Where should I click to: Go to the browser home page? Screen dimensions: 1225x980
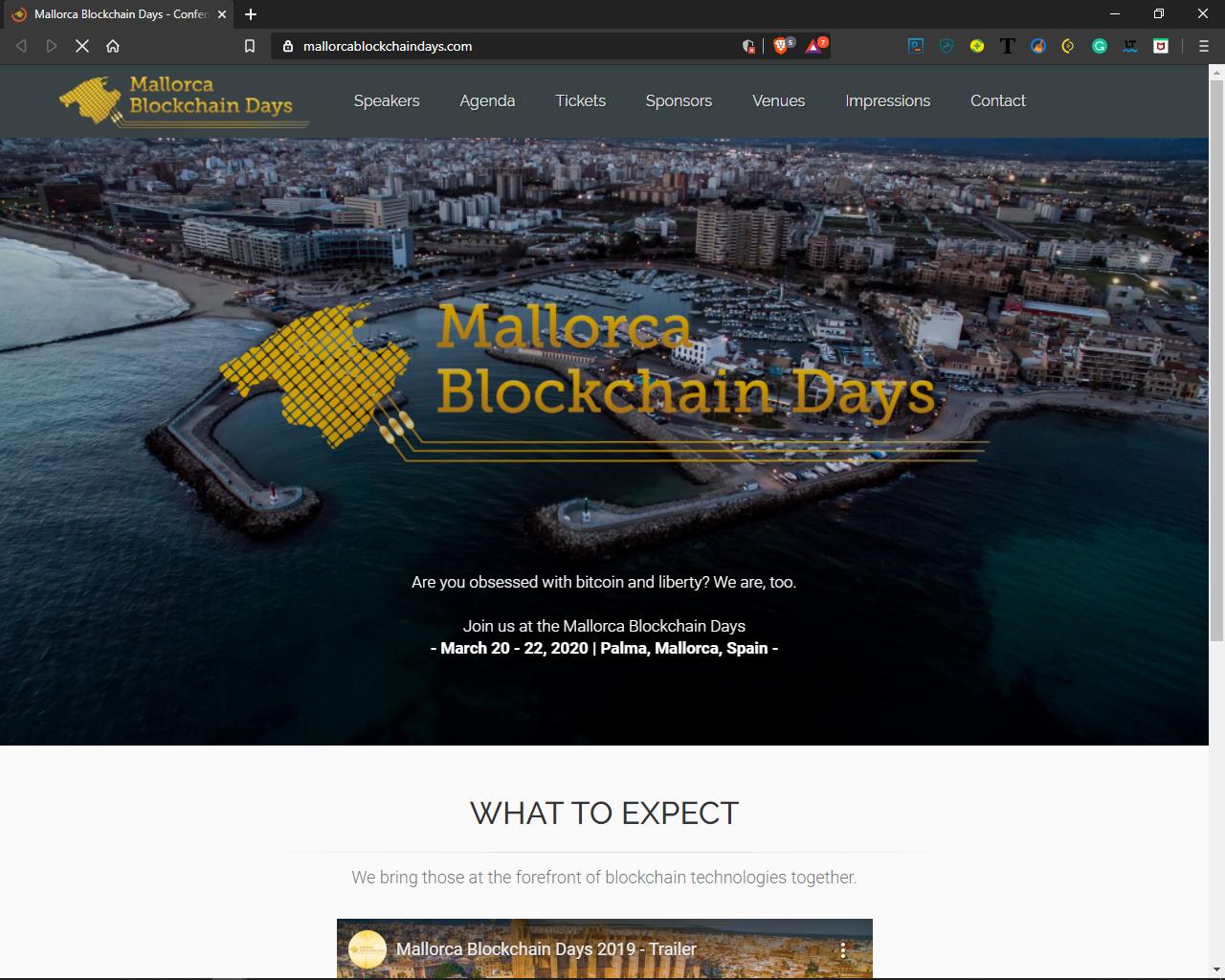(x=113, y=46)
